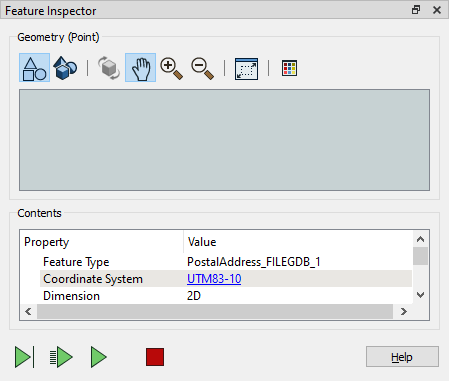Open the UTM83-10 coordinate system link
The image size is (449, 381).
[214, 279]
